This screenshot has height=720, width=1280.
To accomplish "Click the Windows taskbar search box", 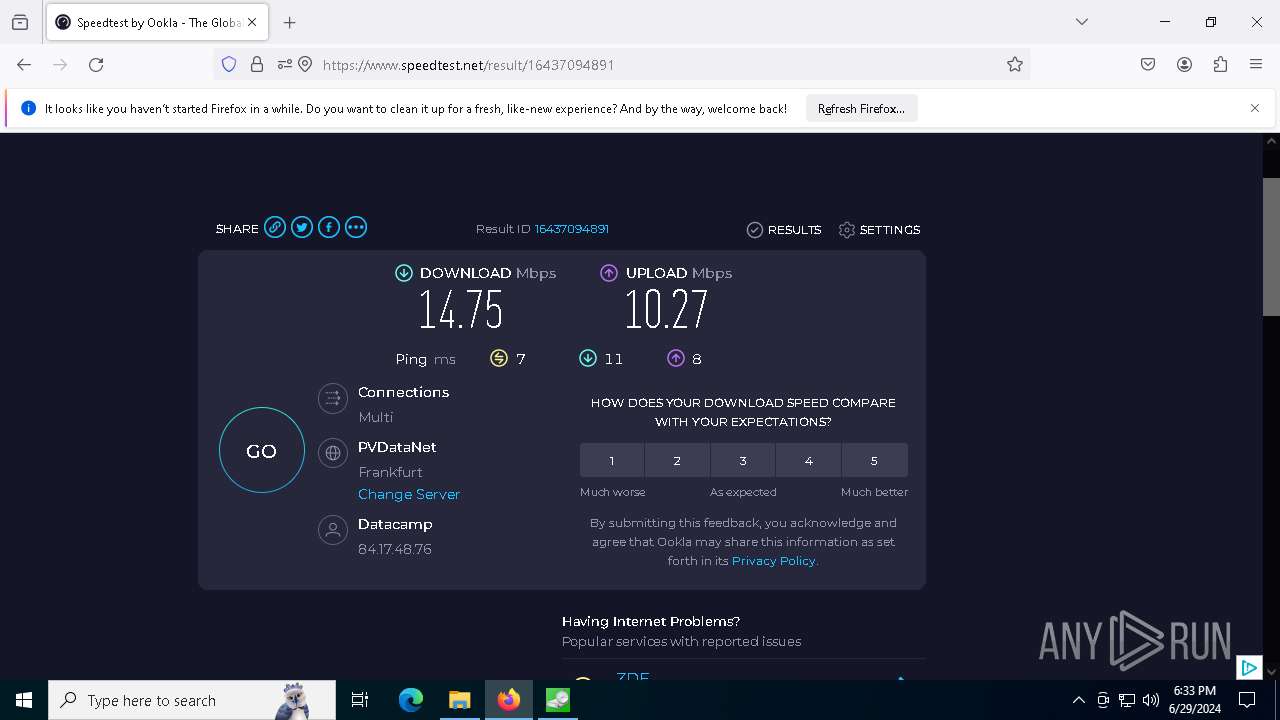I will click(x=192, y=700).
